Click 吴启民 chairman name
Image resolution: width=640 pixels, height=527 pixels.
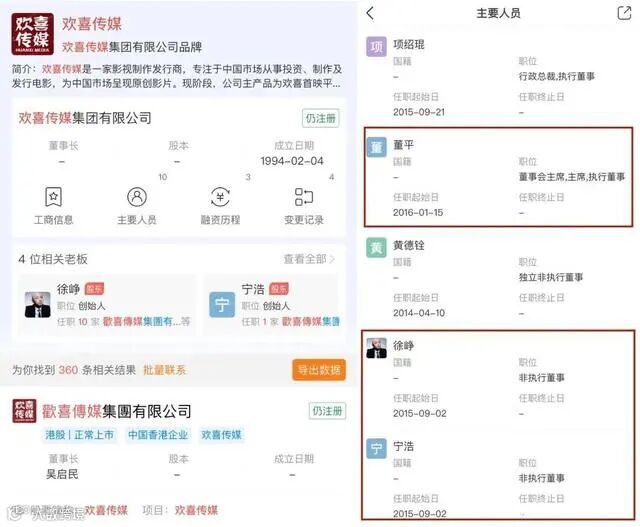click(62, 474)
